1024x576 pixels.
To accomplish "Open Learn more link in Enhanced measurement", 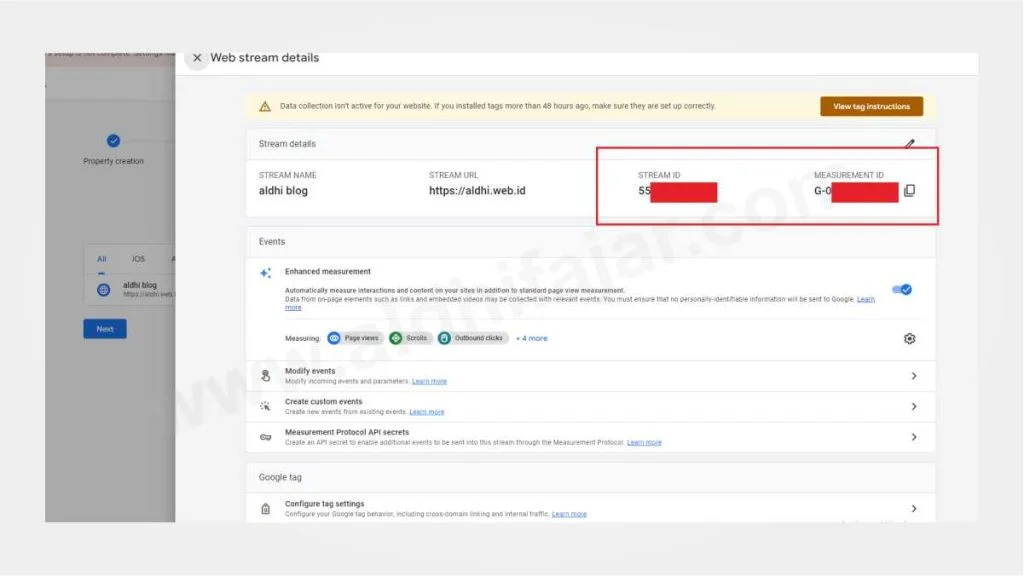I will (x=865, y=299).
